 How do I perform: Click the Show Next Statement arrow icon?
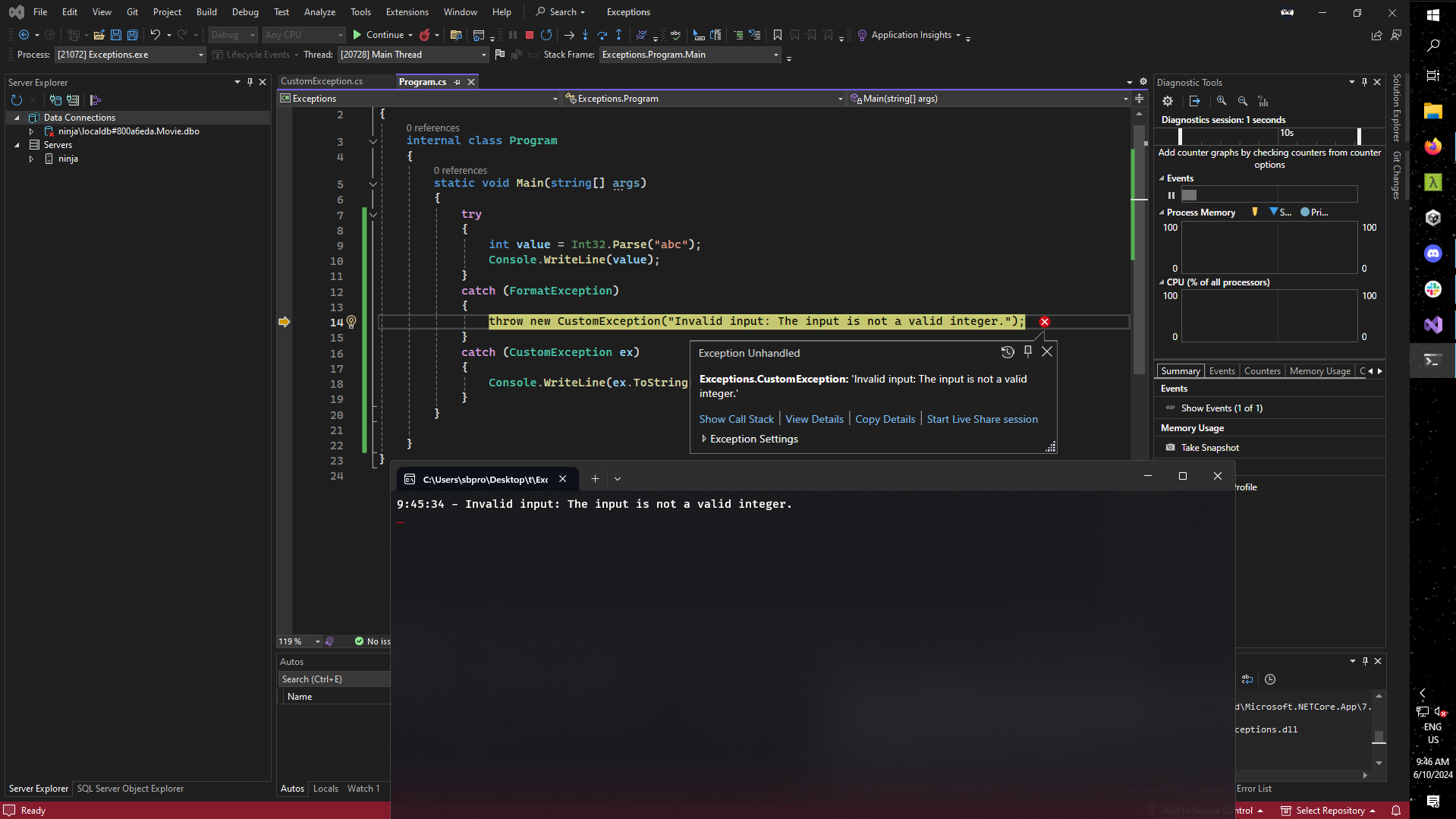568,35
